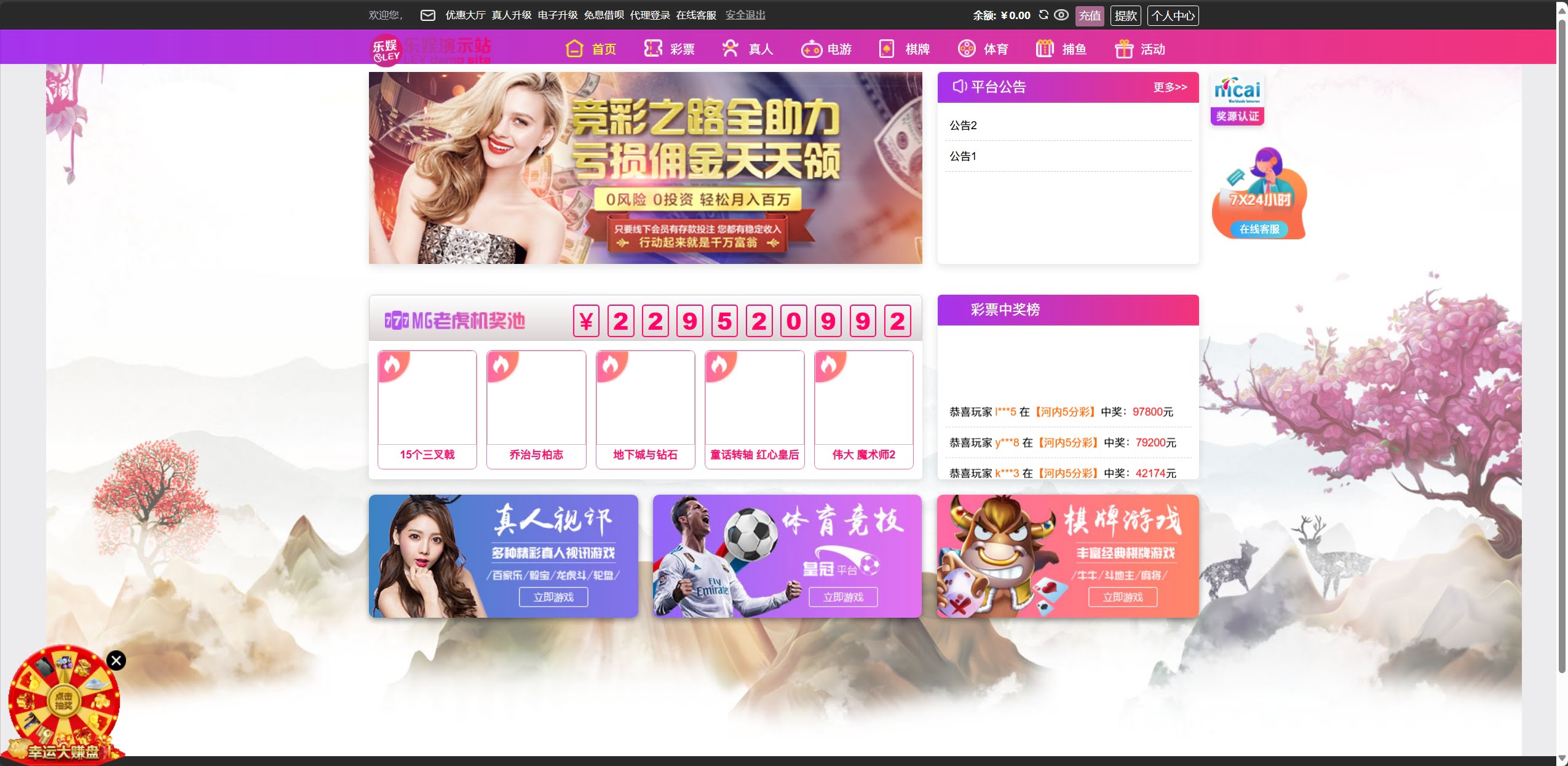Image resolution: width=1568 pixels, height=766 pixels.
Task: Toggle balance visibility eye icon
Action: tap(1061, 15)
